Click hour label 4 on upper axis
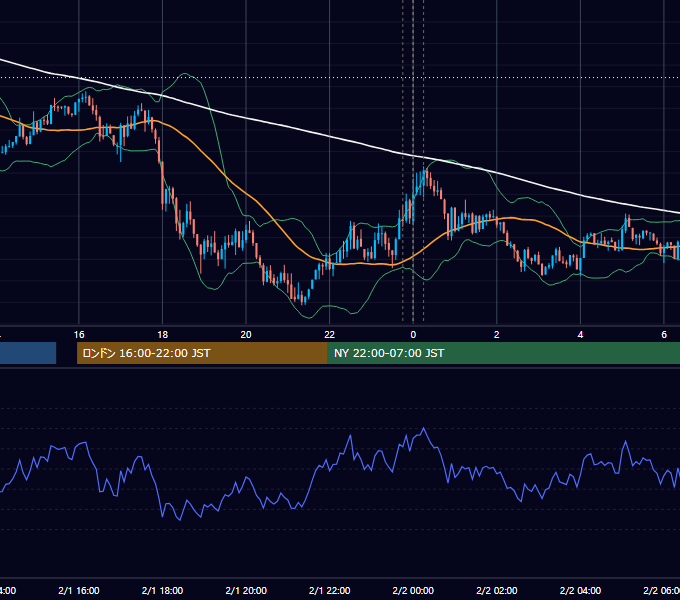The height and width of the screenshot is (600, 680). (580, 335)
